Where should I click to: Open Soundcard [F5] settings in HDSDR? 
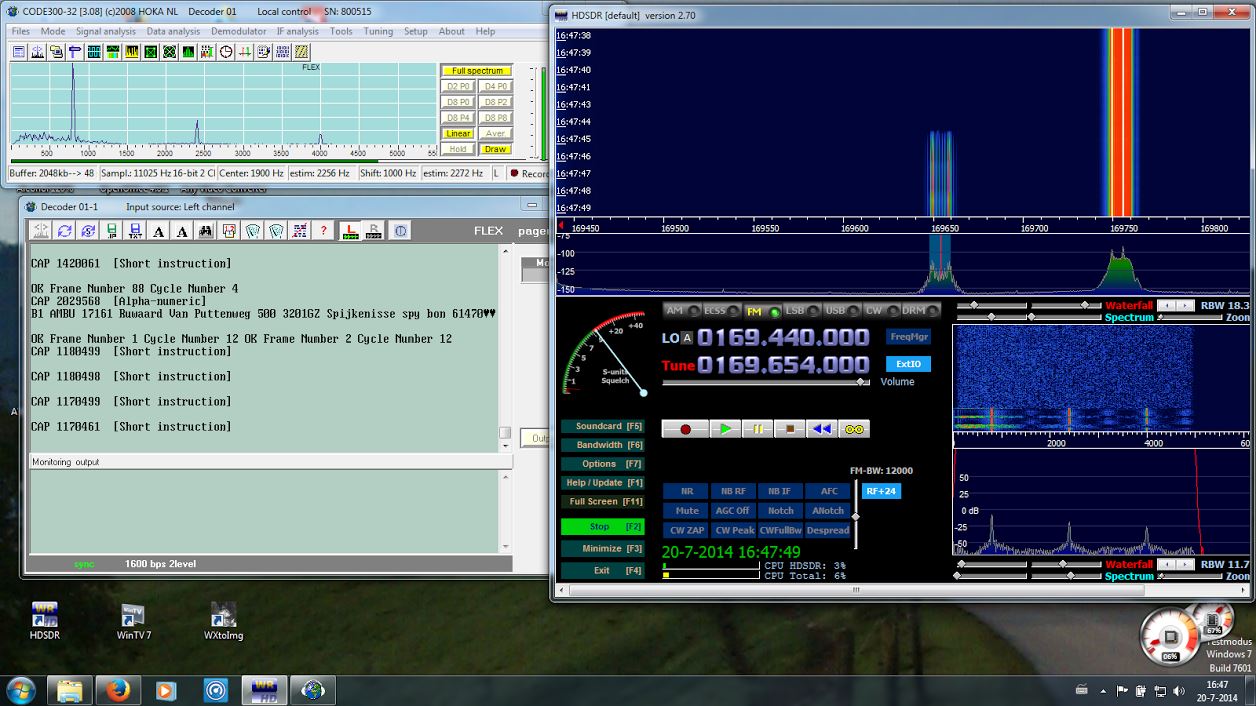pos(601,426)
